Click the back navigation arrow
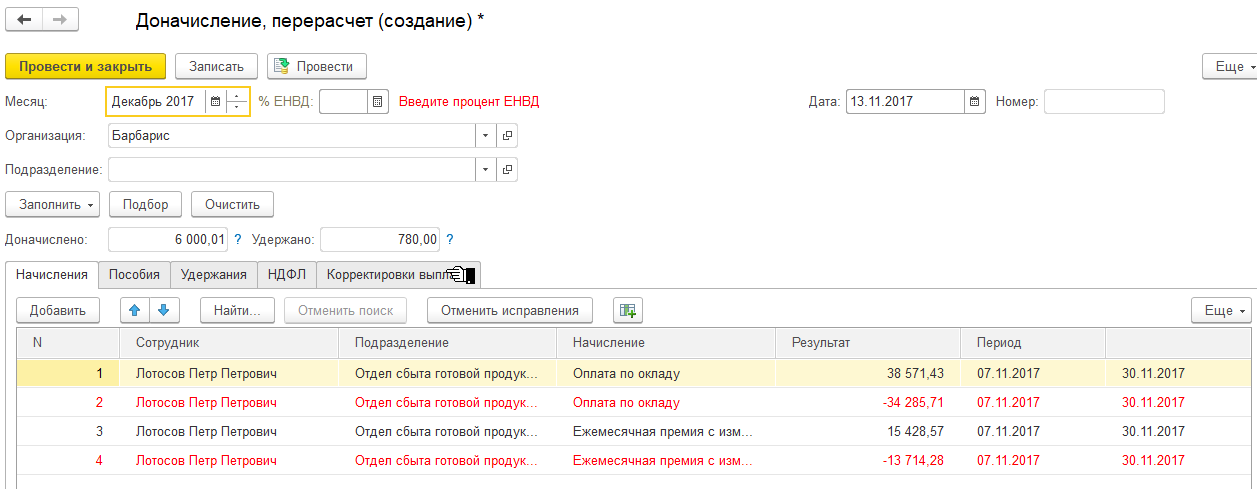This screenshot has width=1257, height=489. (25, 20)
